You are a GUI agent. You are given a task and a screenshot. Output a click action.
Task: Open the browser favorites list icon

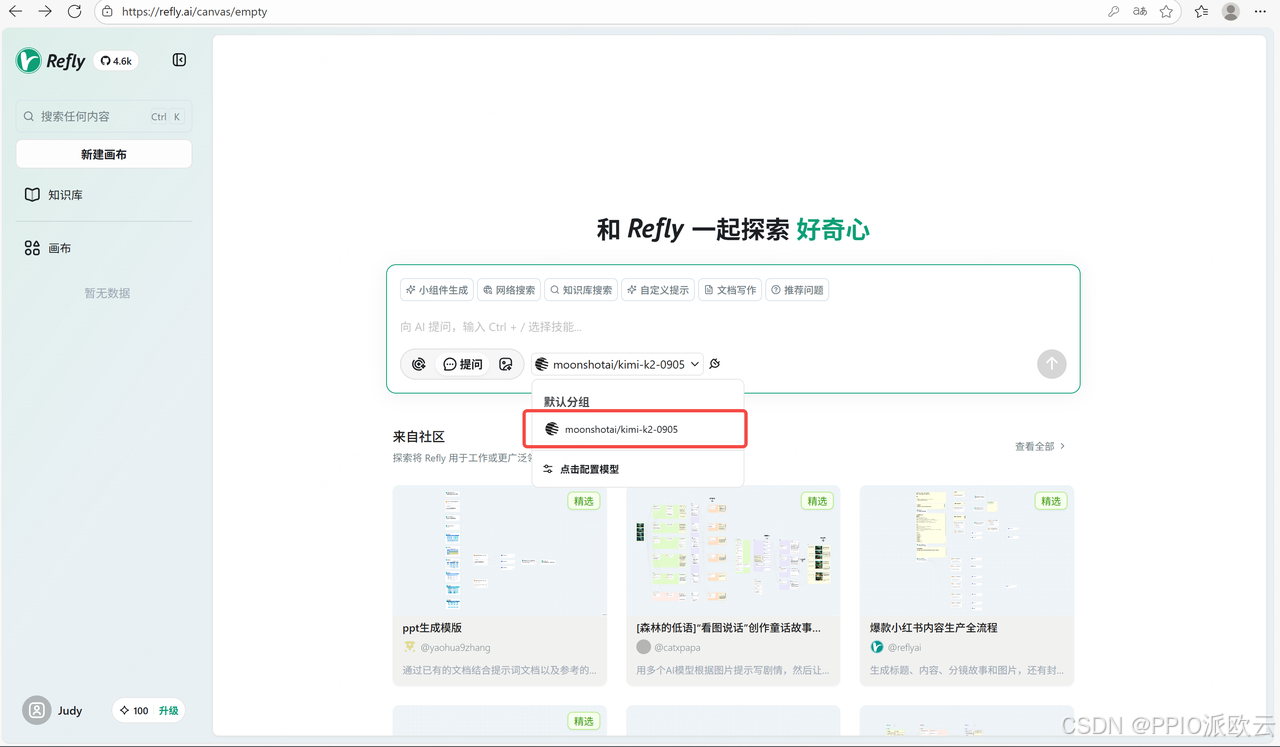coord(1201,12)
